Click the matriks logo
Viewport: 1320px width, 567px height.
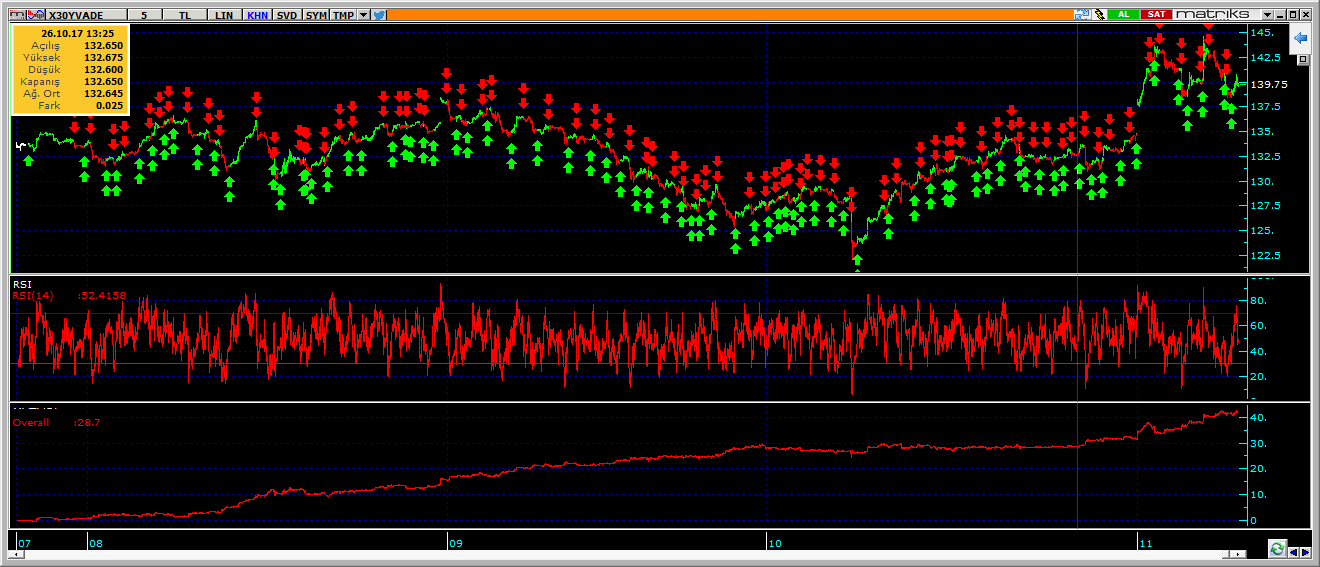(1212, 15)
